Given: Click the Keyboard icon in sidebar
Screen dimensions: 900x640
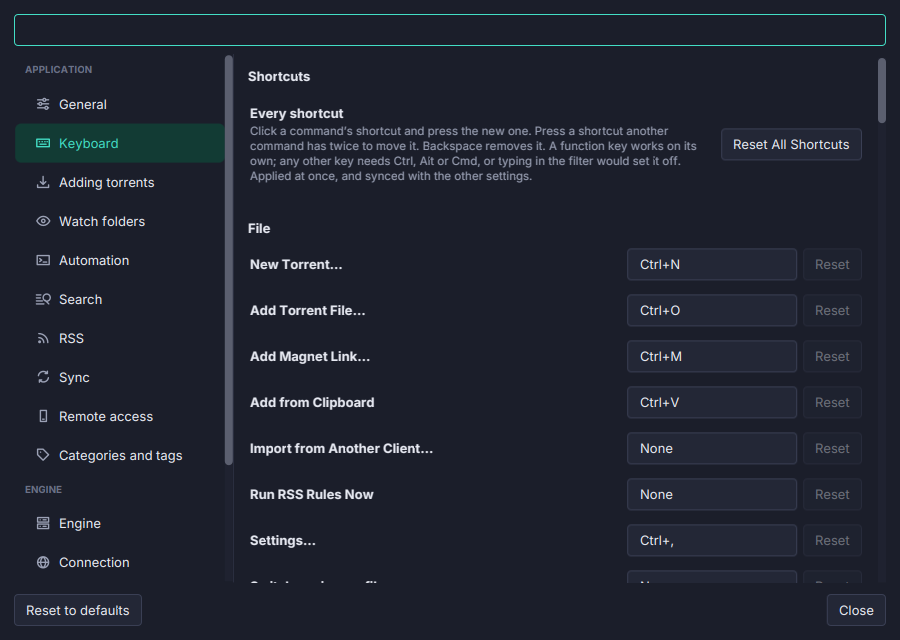Looking at the screenshot, I should click(43, 143).
